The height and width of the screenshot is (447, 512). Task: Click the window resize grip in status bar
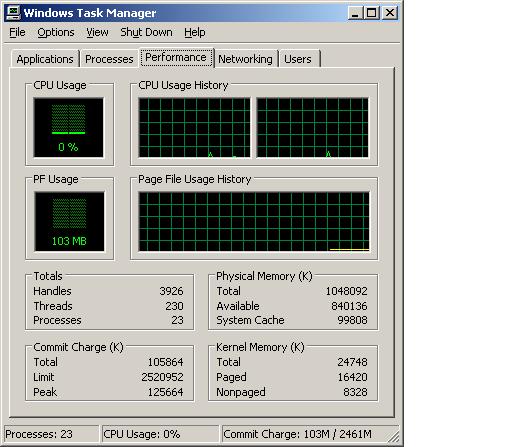coord(395,437)
